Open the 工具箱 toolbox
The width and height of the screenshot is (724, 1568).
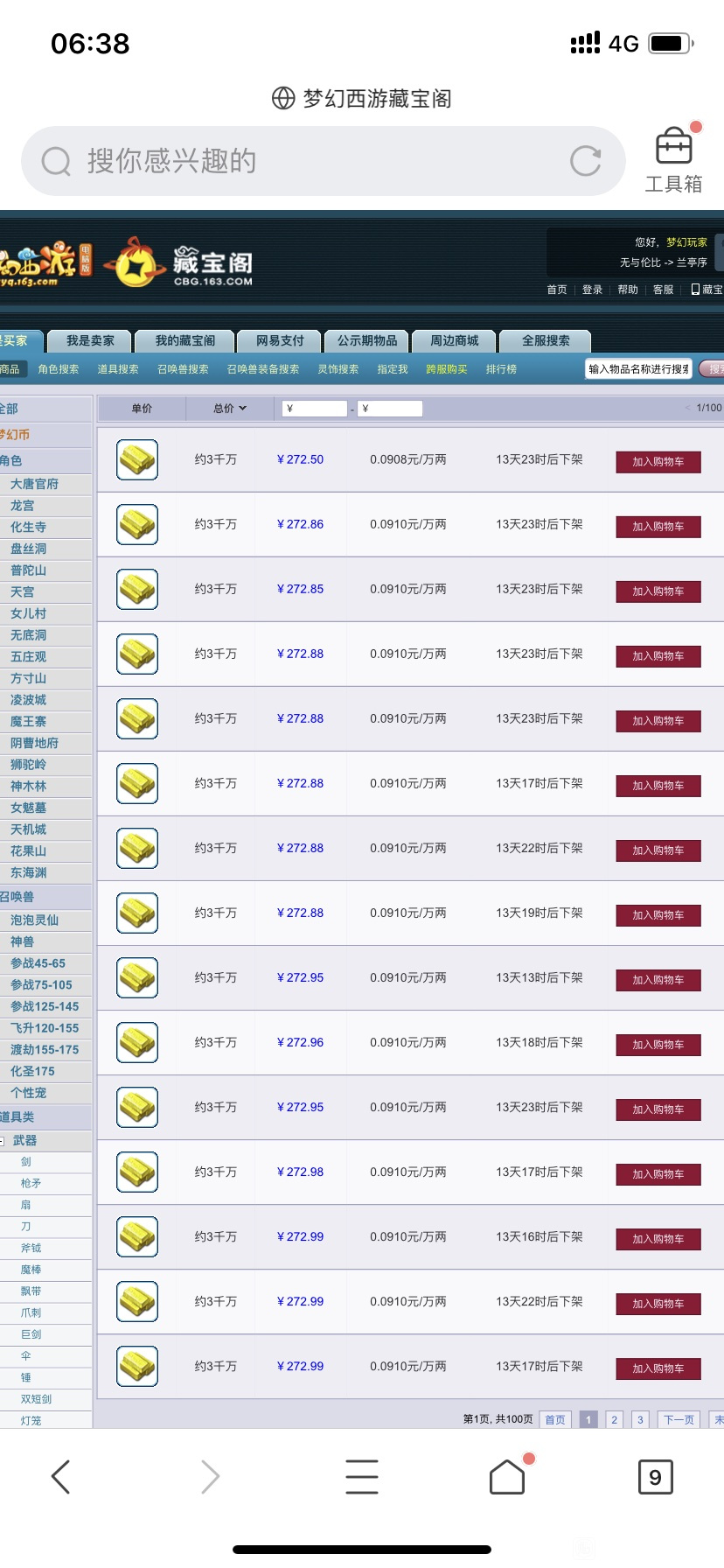(673, 160)
